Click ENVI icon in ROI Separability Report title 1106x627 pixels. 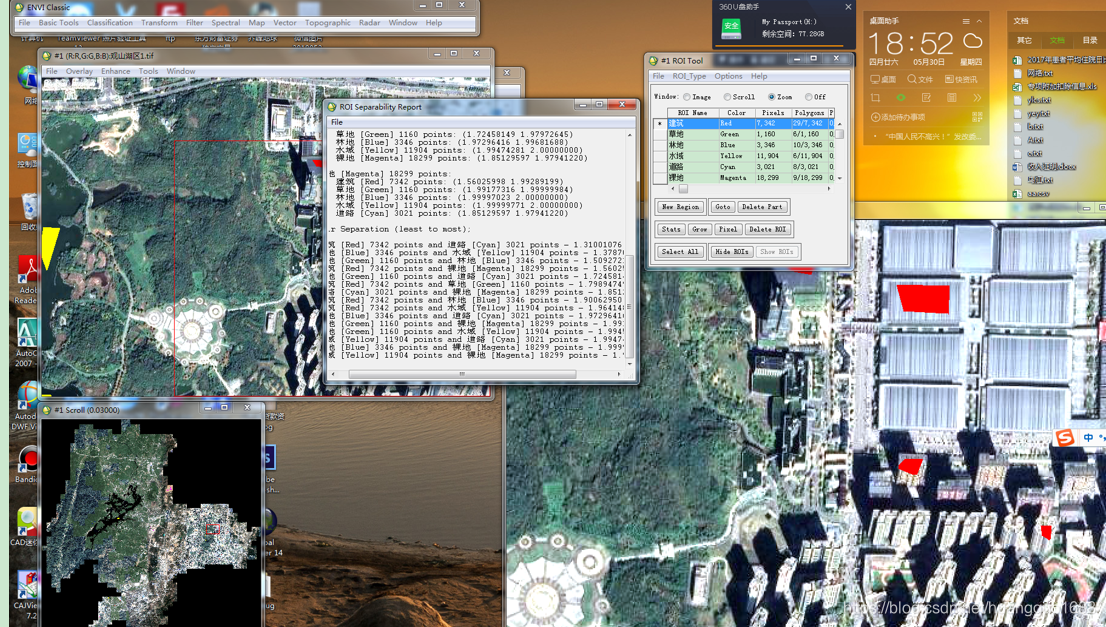click(x=332, y=107)
